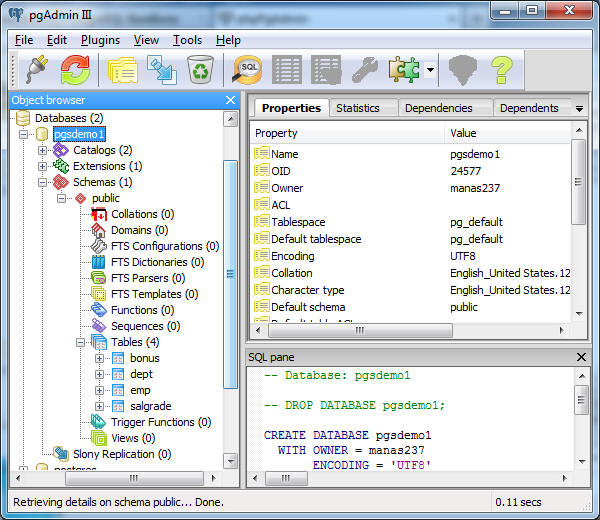Image resolution: width=600 pixels, height=520 pixels.
Task: Click the Slony Replication icon
Action: point(61,454)
